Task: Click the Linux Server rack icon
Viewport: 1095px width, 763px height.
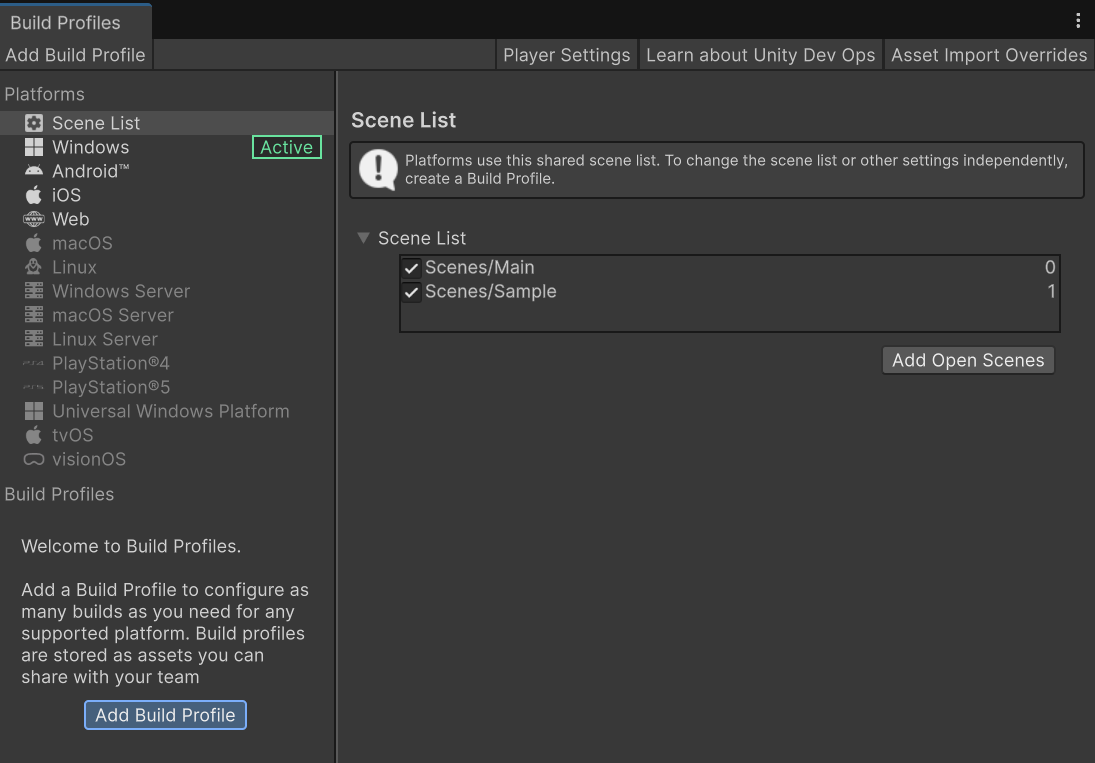Action: 34,339
